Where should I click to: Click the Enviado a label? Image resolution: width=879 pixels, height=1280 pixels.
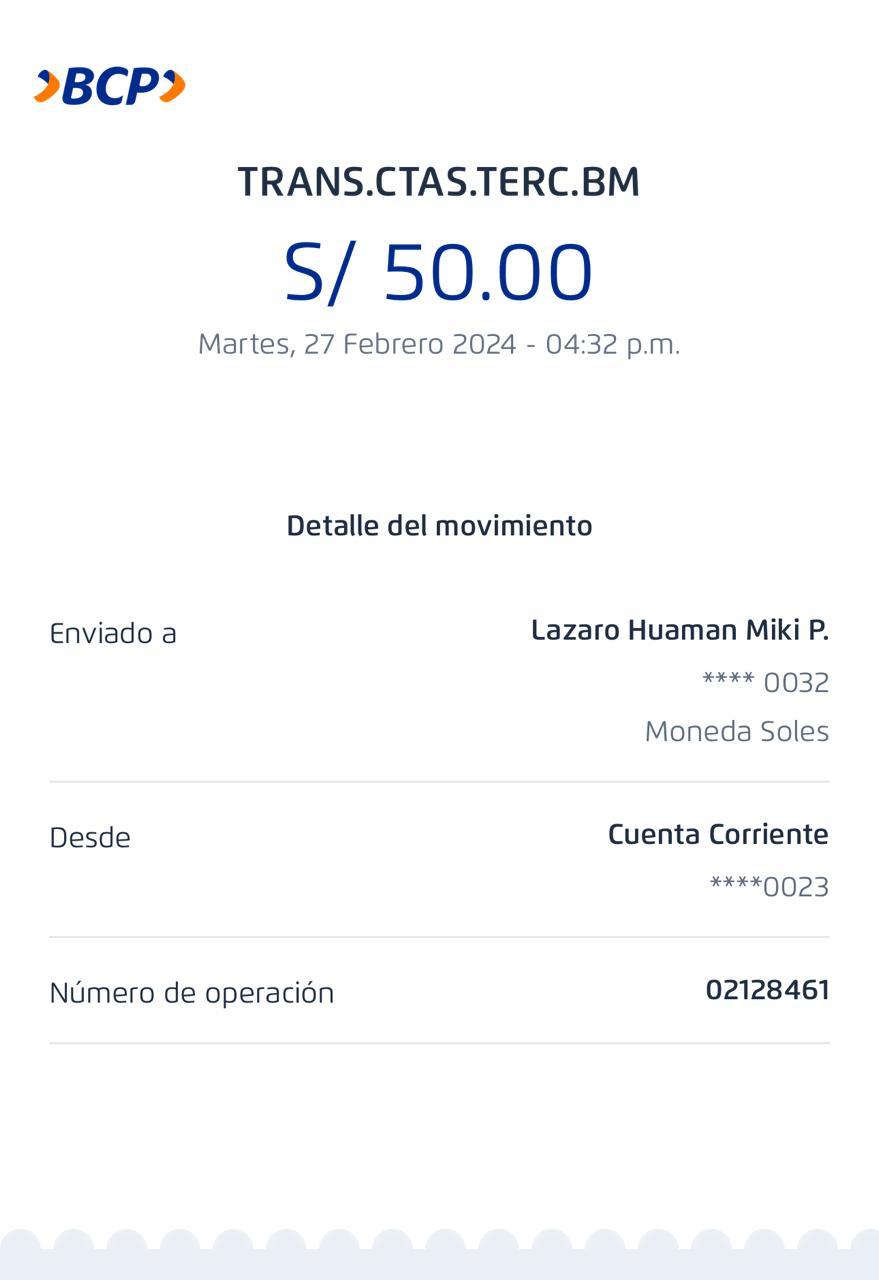113,633
